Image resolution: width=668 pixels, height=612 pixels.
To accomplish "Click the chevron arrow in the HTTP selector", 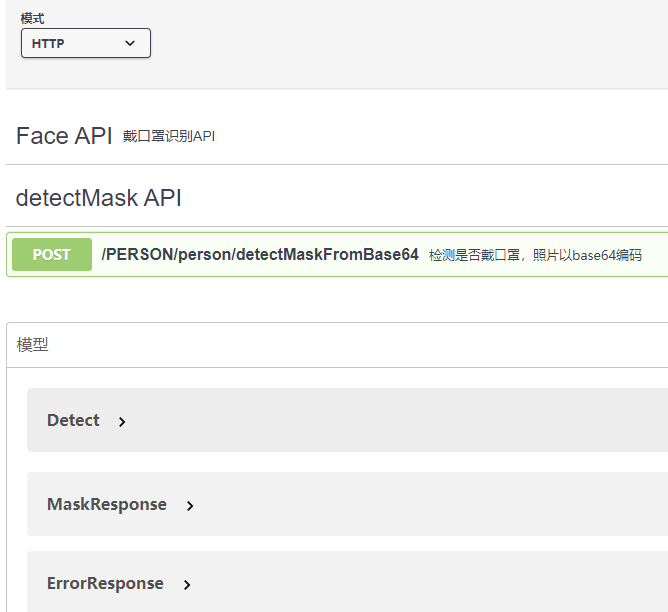I will pyautogui.click(x=130, y=43).
